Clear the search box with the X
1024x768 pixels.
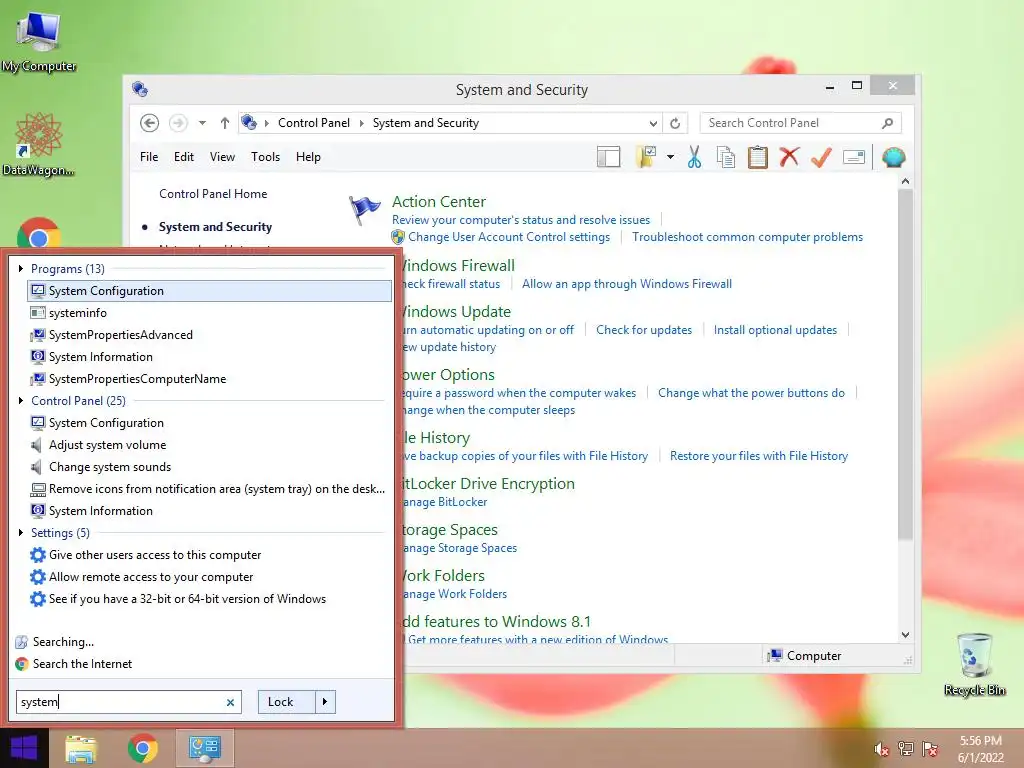(230, 702)
